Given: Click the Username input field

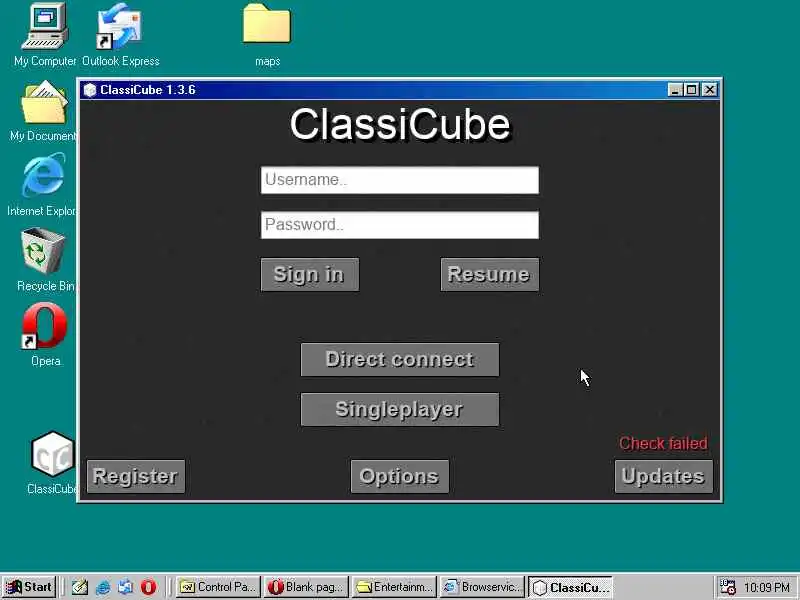Looking at the screenshot, I should coord(399,180).
